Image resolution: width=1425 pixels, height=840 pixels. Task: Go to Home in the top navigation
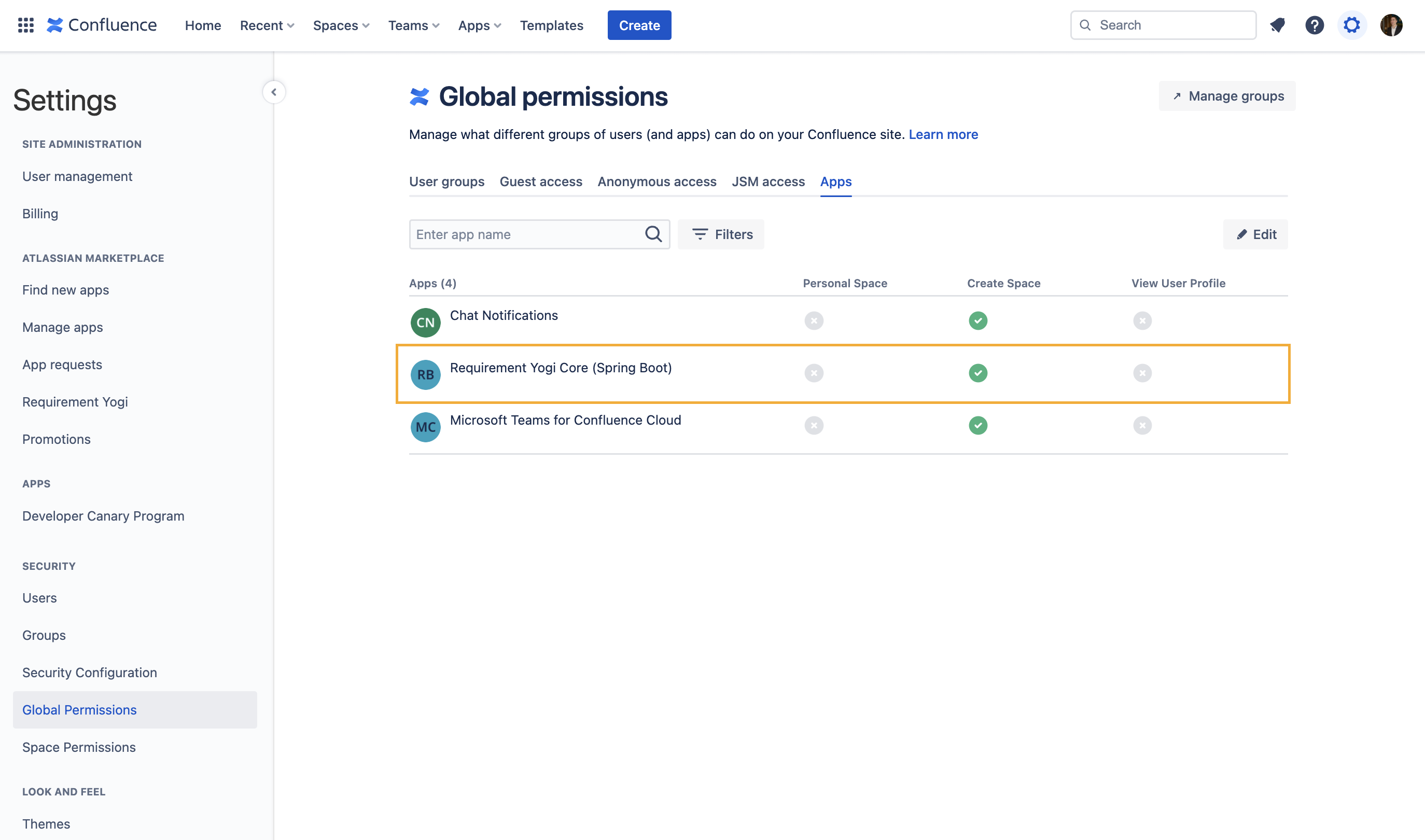(x=203, y=25)
